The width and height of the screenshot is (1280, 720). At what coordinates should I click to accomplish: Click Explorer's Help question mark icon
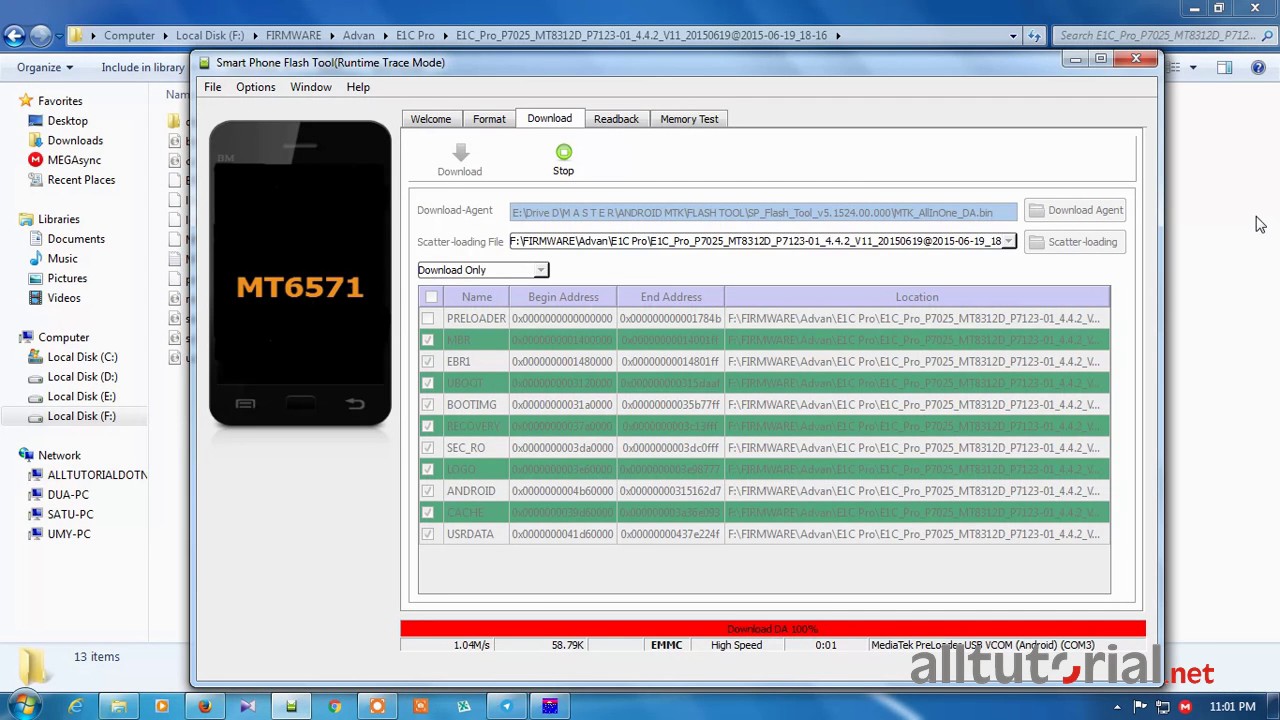[1258, 67]
